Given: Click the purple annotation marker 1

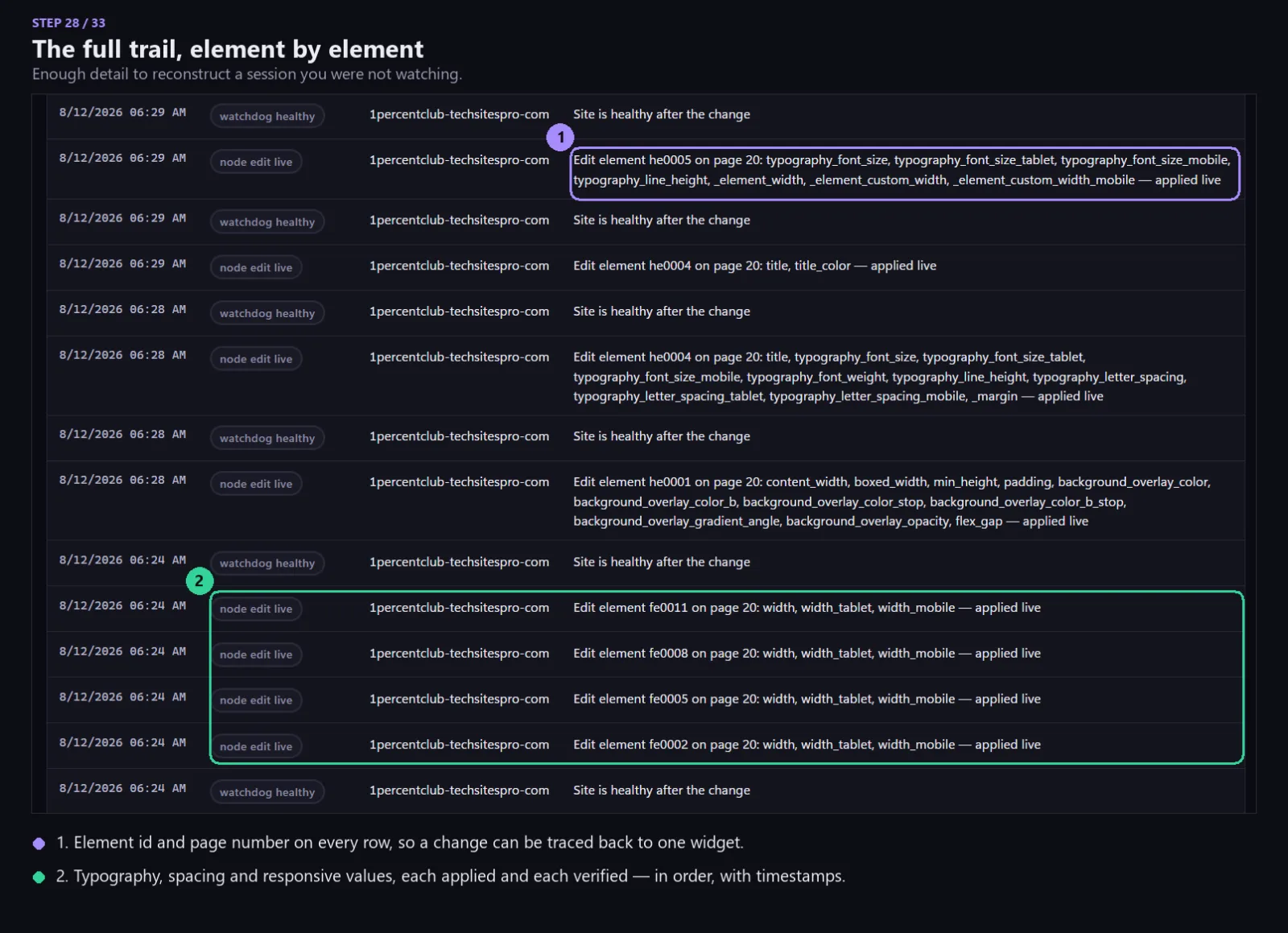Looking at the screenshot, I should (560, 137).
